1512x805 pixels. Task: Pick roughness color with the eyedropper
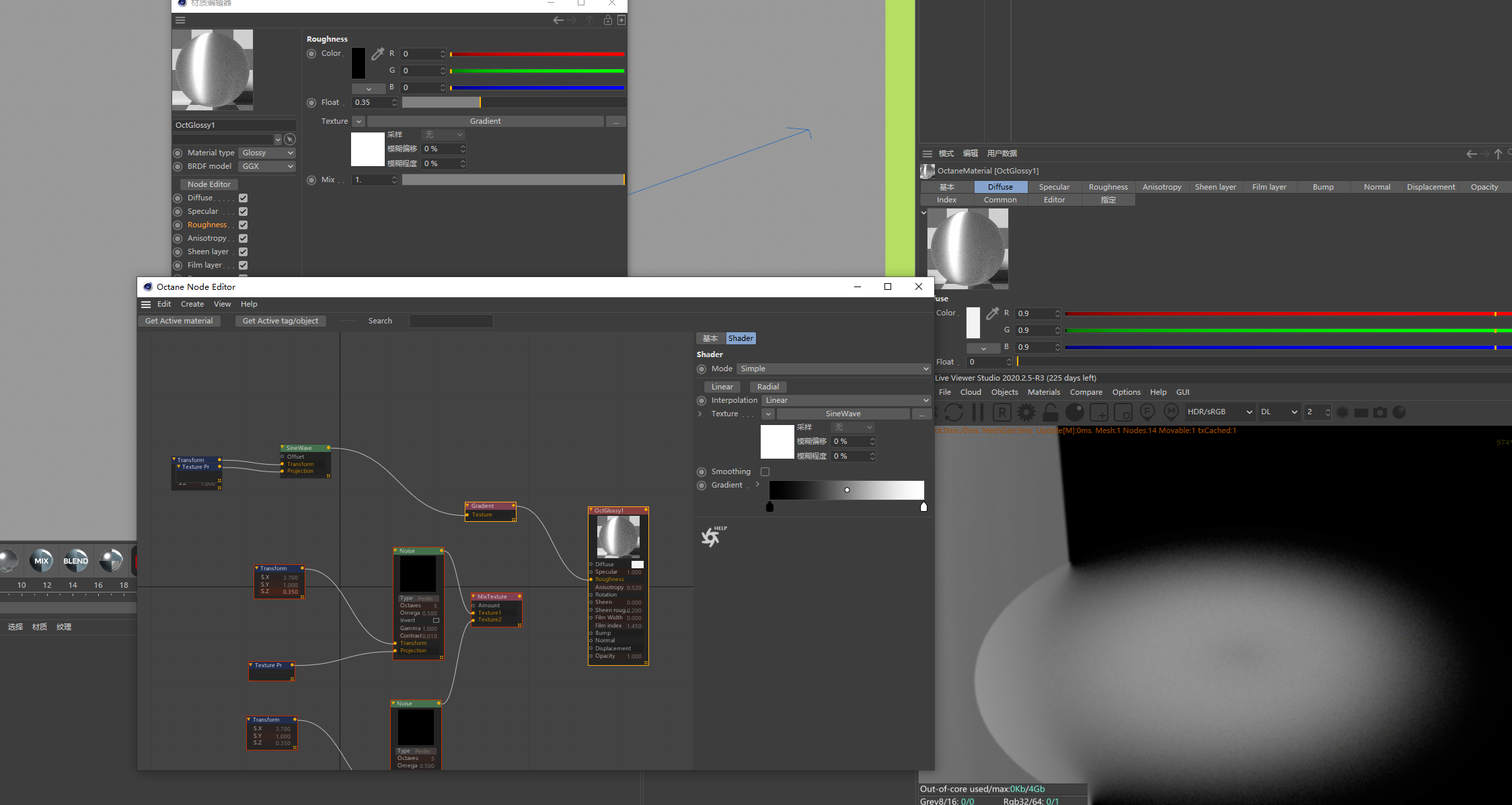coord(378,54)
